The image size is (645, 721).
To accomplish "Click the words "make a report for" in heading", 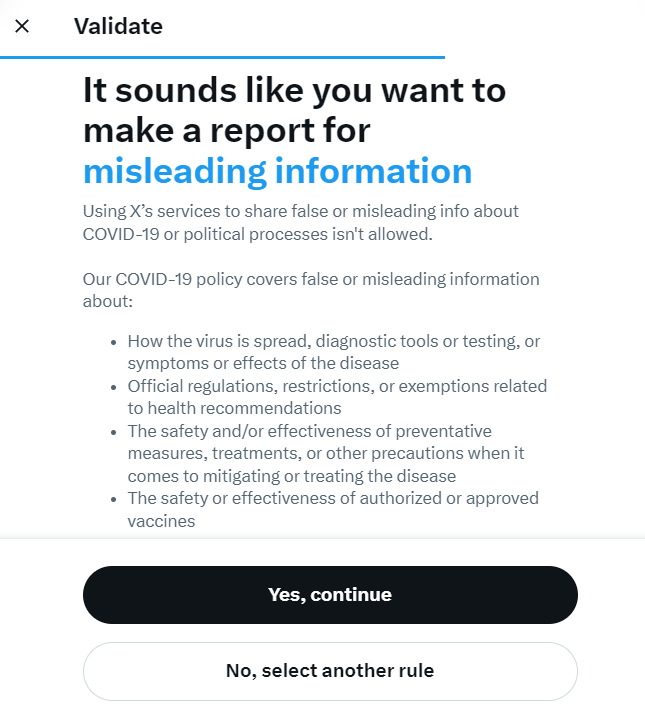I will pyautogui.click(x=227, y=131).
